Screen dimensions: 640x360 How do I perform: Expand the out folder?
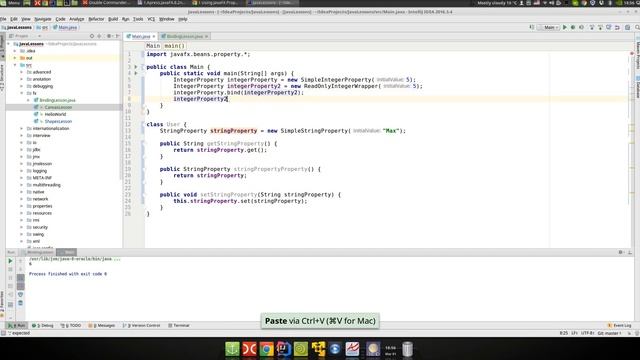point(16,58)
